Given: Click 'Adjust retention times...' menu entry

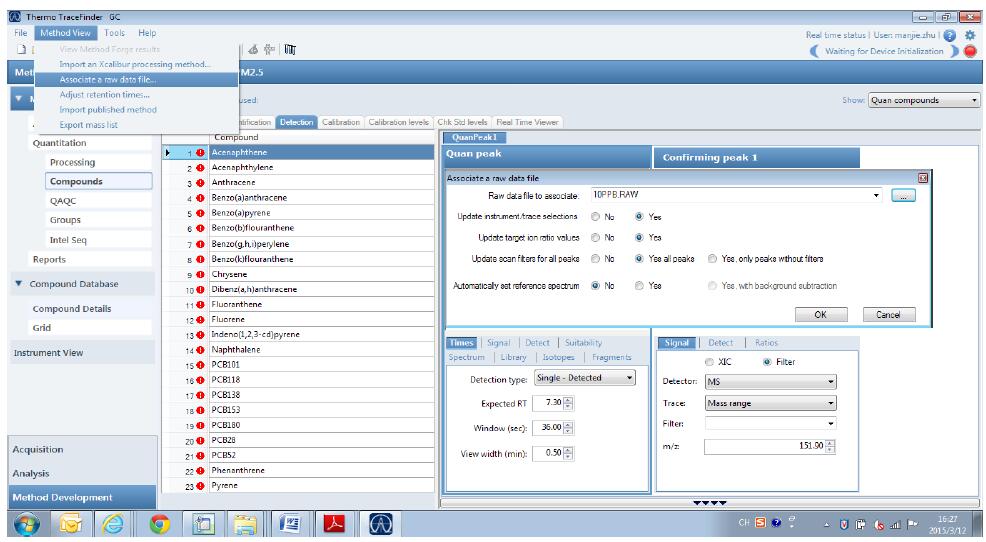Looking at the screenshot, I should click(x=98, y=94).
